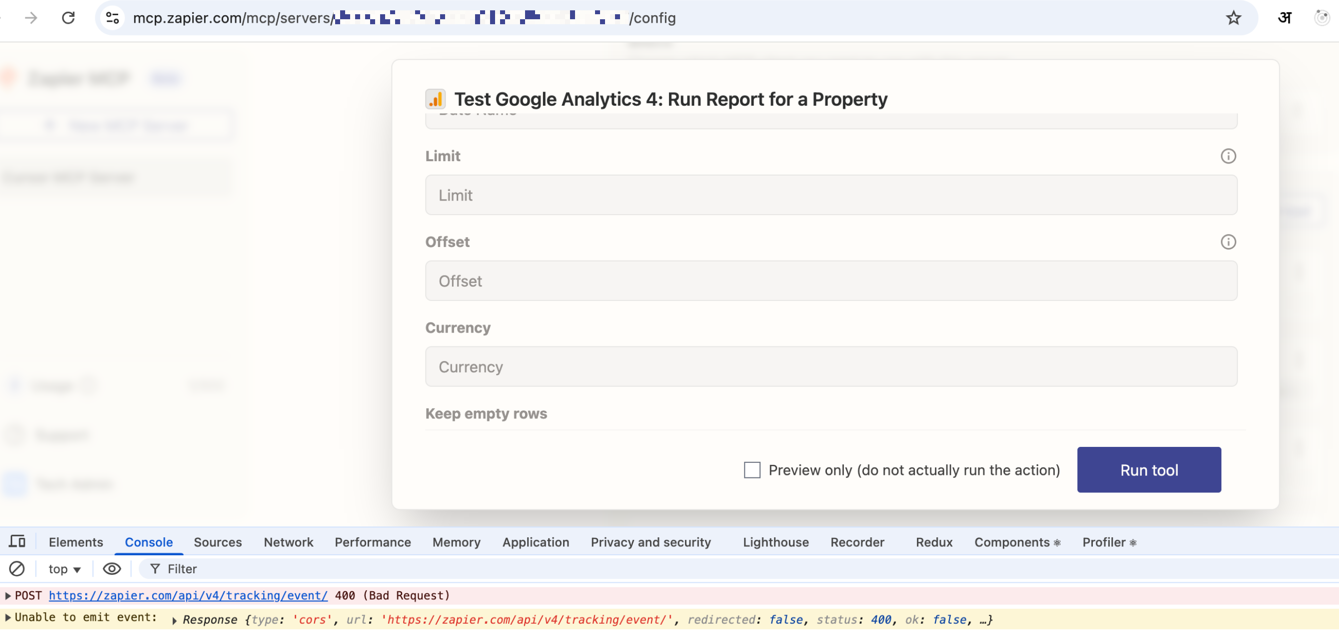Open the Recorder tab

pyautogui.click(x=857, y=542)
